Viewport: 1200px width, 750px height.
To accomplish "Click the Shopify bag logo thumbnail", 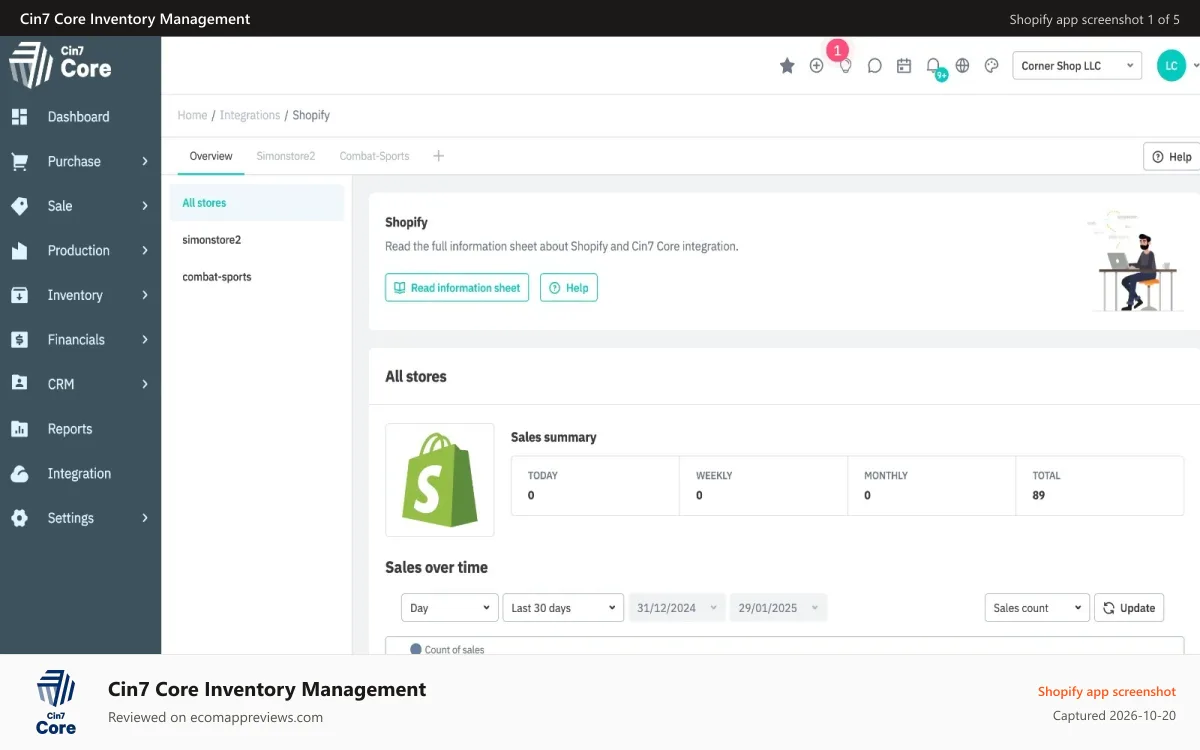I will [440, 480].
